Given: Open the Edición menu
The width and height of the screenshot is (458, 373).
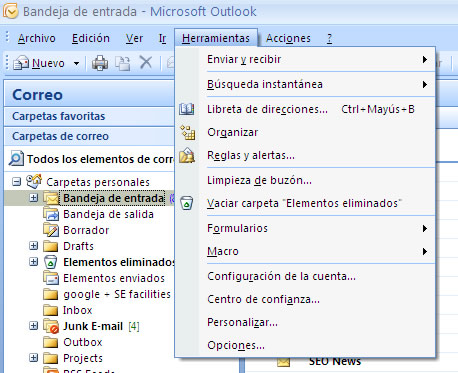Looking at the screenshot, I should [91, 38].
